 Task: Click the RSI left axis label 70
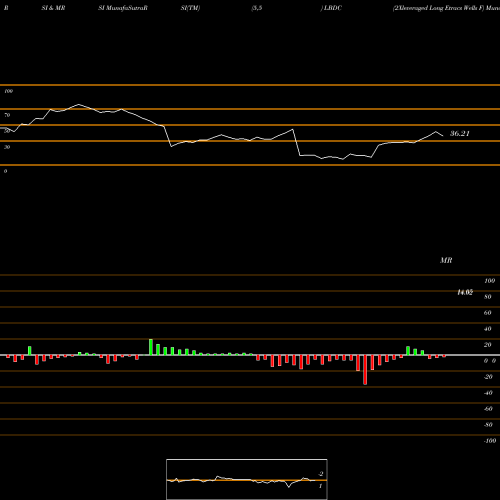7,115
